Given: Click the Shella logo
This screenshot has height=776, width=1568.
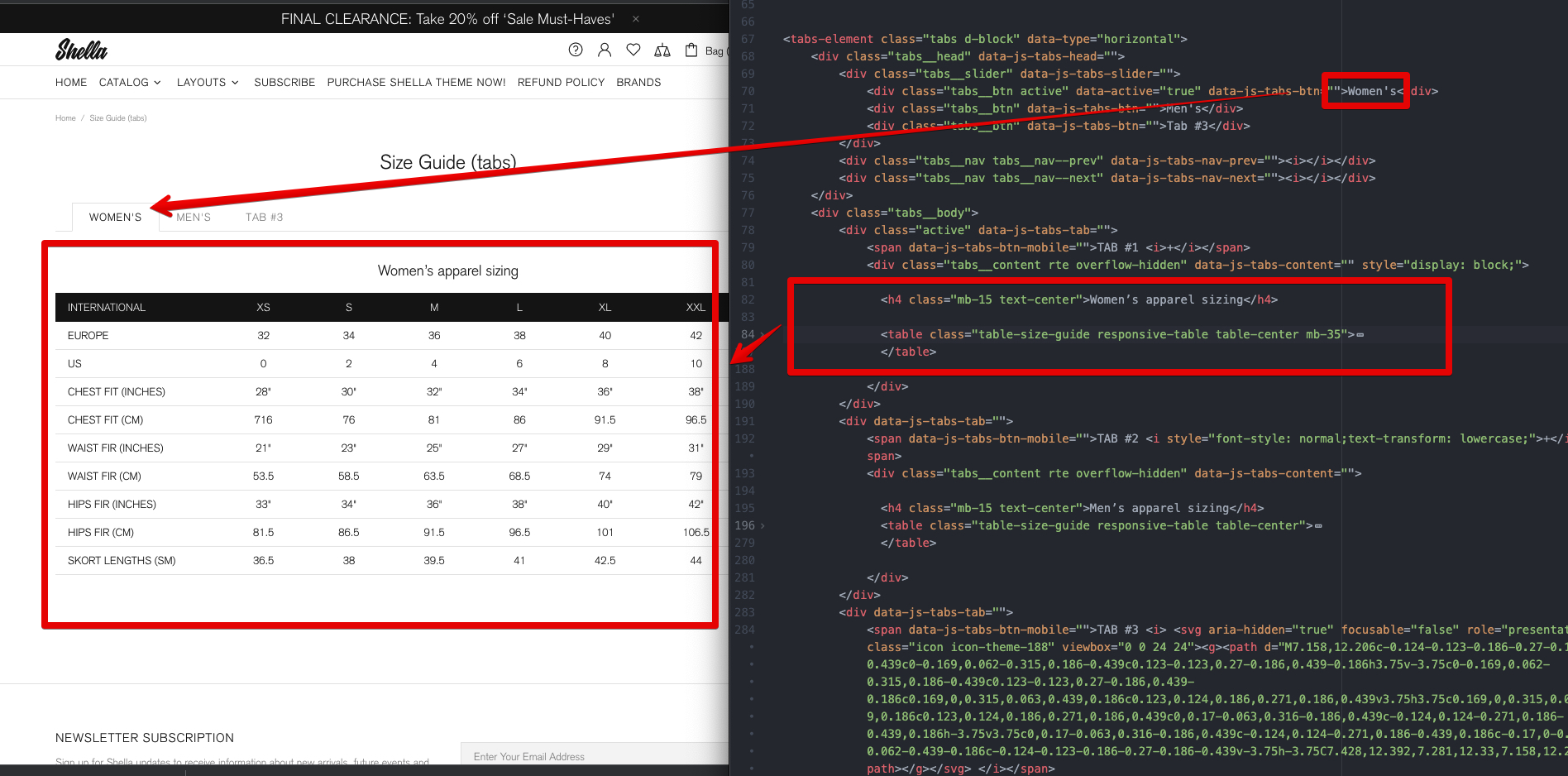Looking at the screenshot, I should 81,50.
